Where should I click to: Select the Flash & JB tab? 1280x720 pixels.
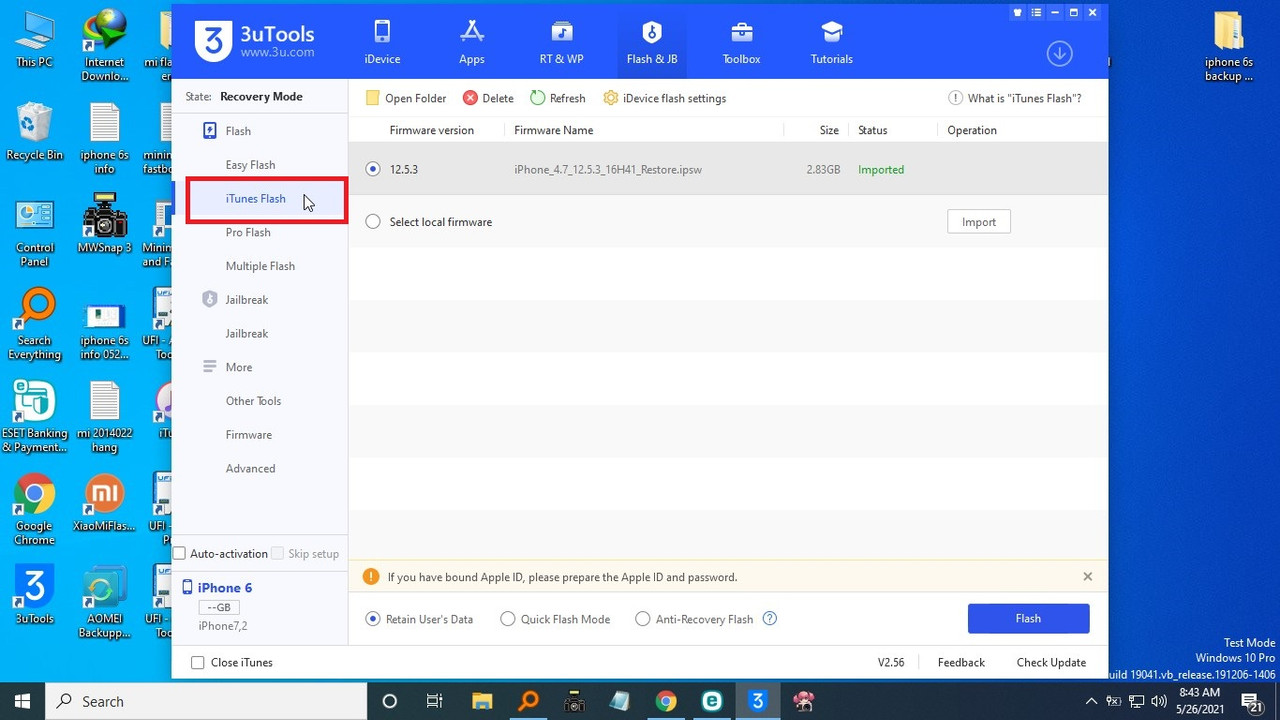tap(652, 43)
